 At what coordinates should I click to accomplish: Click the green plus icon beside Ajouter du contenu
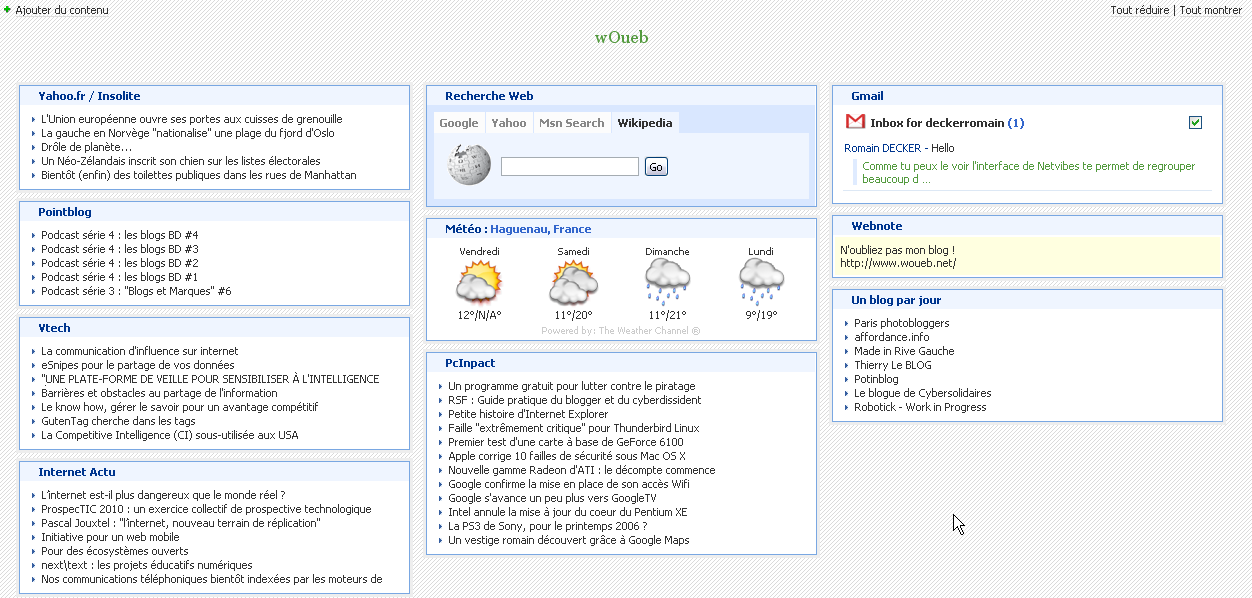tap(7, 9)
